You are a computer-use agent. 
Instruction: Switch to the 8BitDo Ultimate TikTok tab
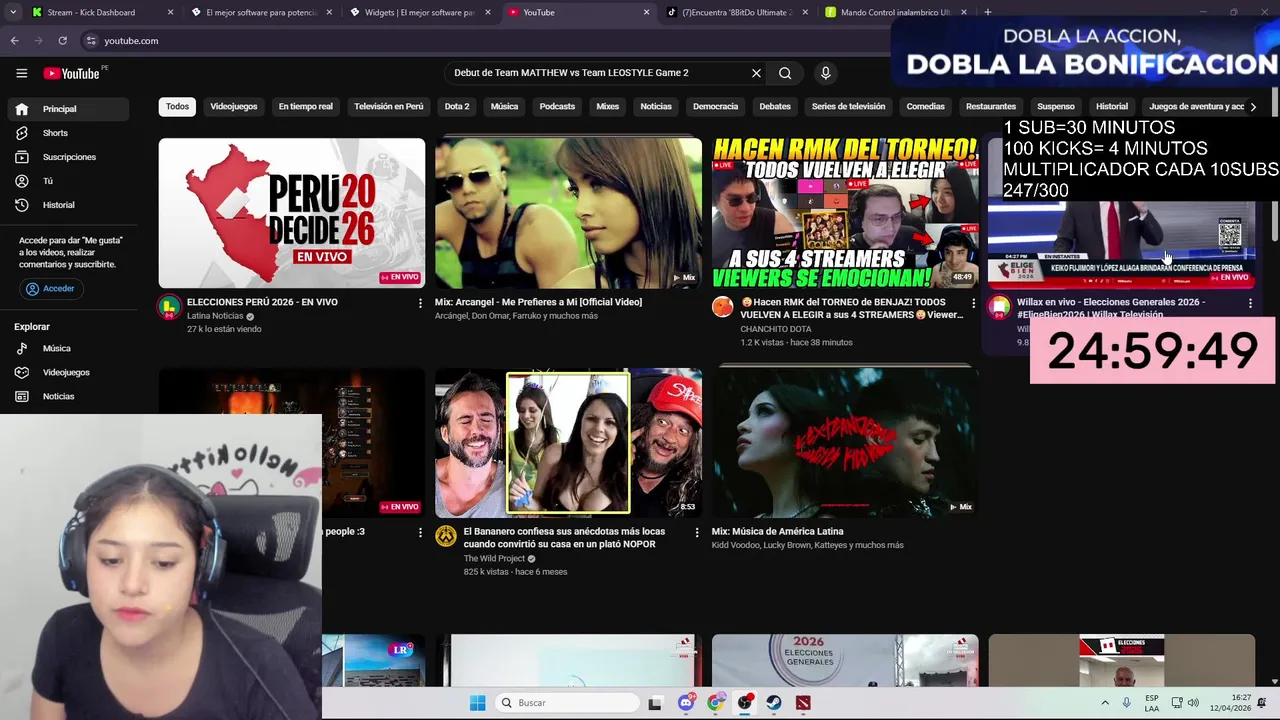coord(737,12)
